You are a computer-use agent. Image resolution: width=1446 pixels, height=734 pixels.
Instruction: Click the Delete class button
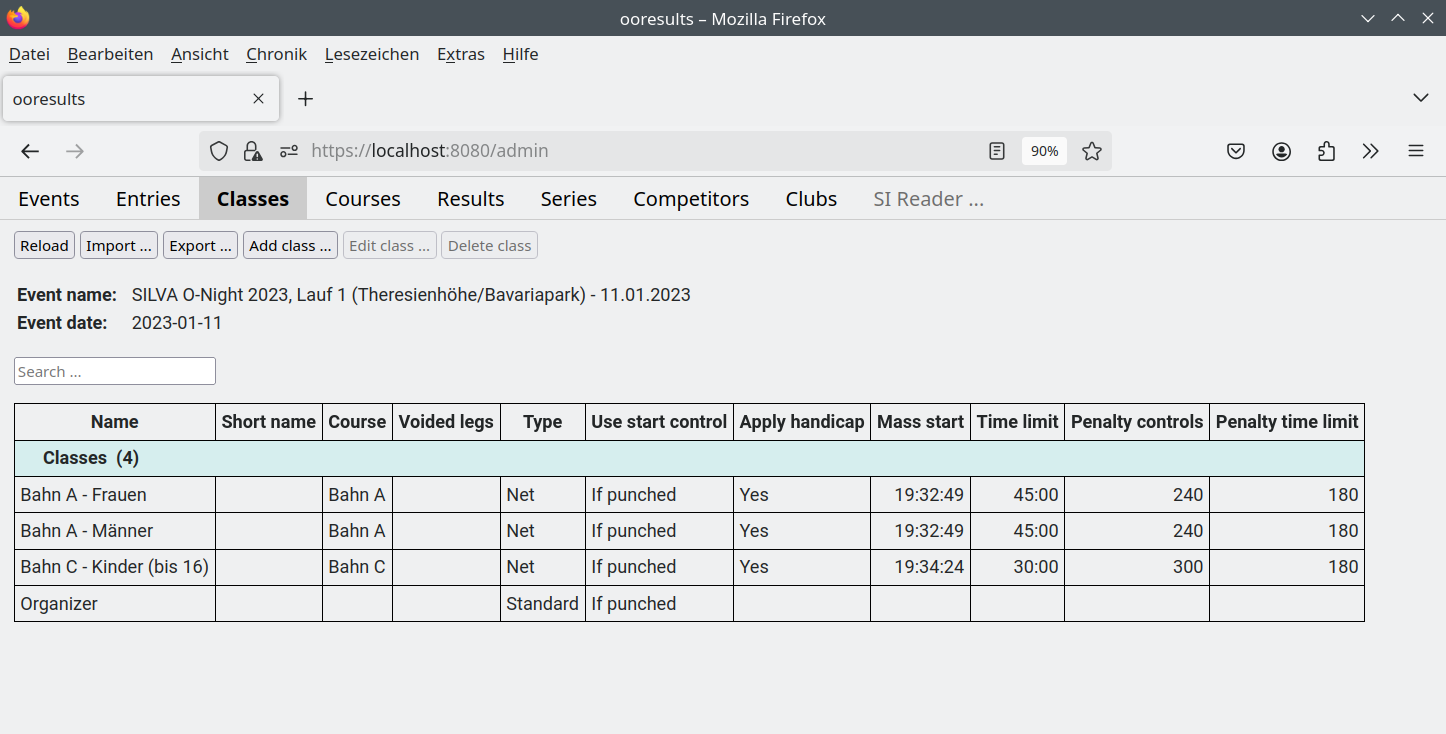(490, 246)
